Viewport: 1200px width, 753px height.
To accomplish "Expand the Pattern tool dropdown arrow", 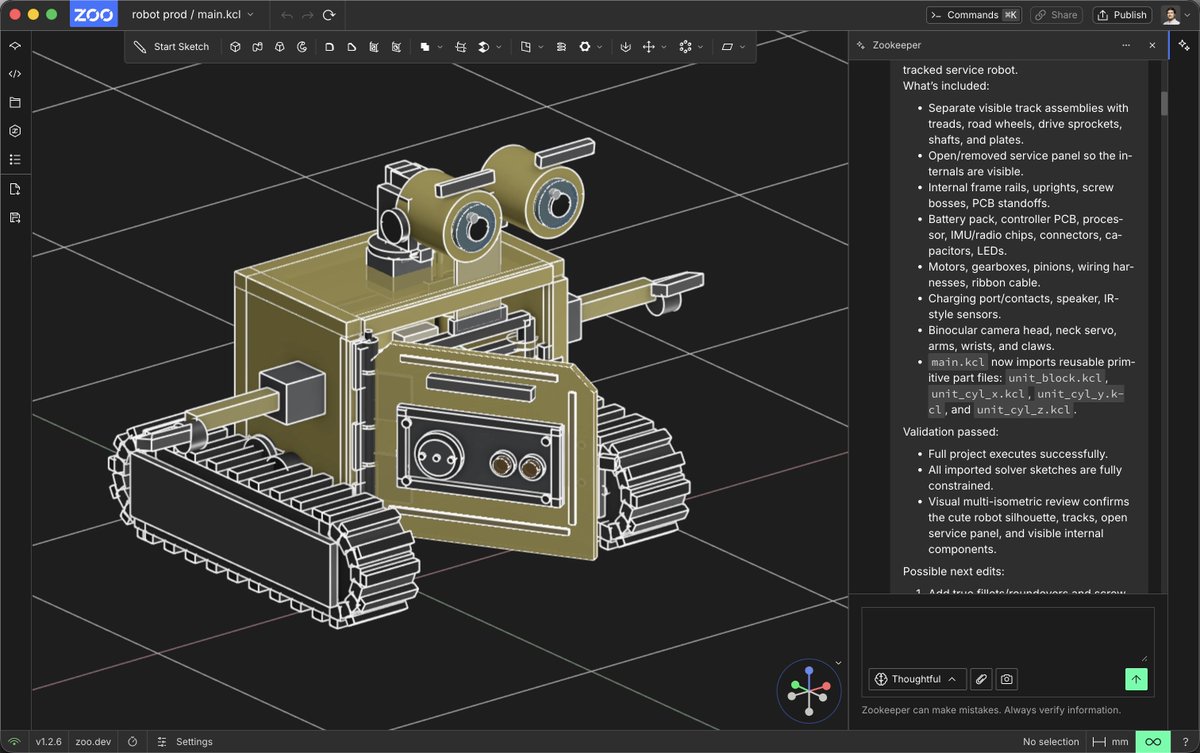I will point(700,47).
